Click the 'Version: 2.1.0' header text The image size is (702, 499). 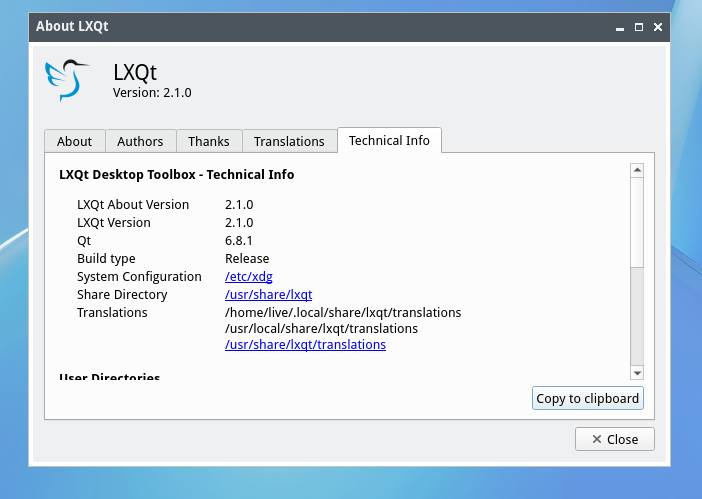coord(152,93)
